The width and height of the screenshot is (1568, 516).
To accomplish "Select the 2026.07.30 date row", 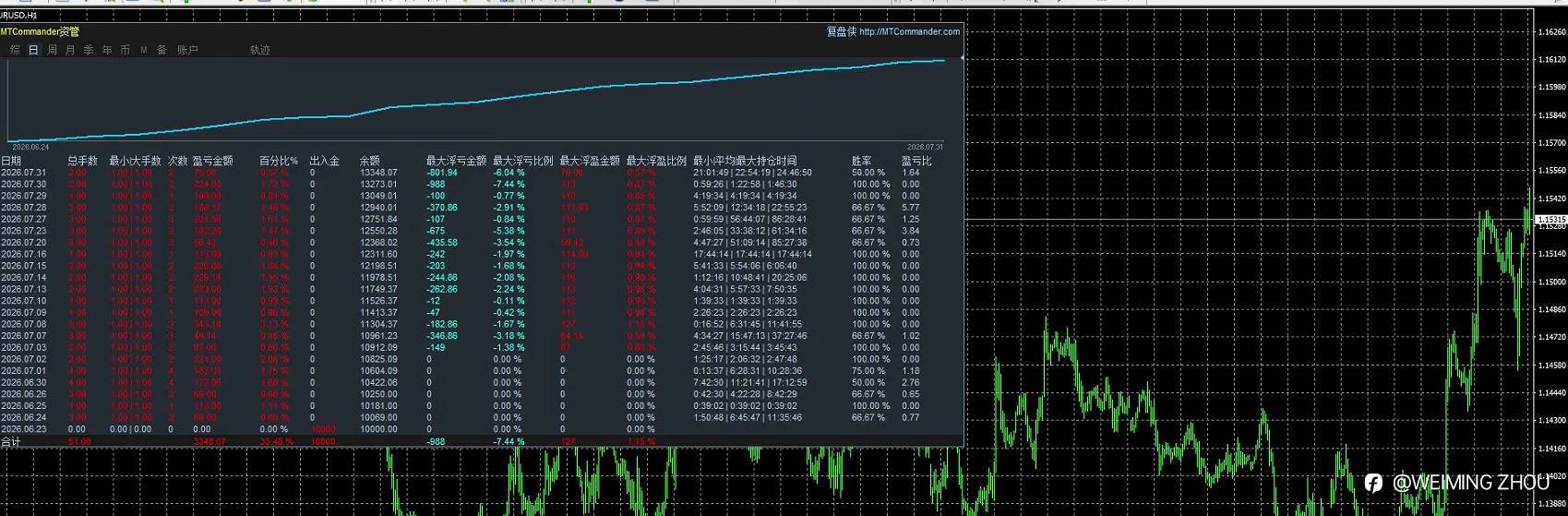I will (24, 184).
